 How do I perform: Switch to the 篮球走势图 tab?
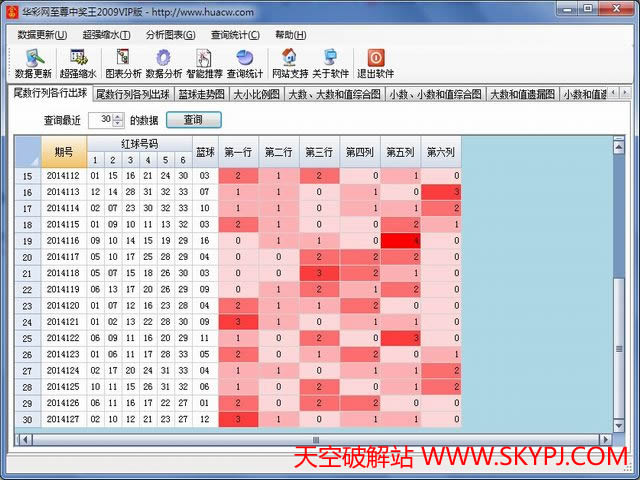point(203,95)
